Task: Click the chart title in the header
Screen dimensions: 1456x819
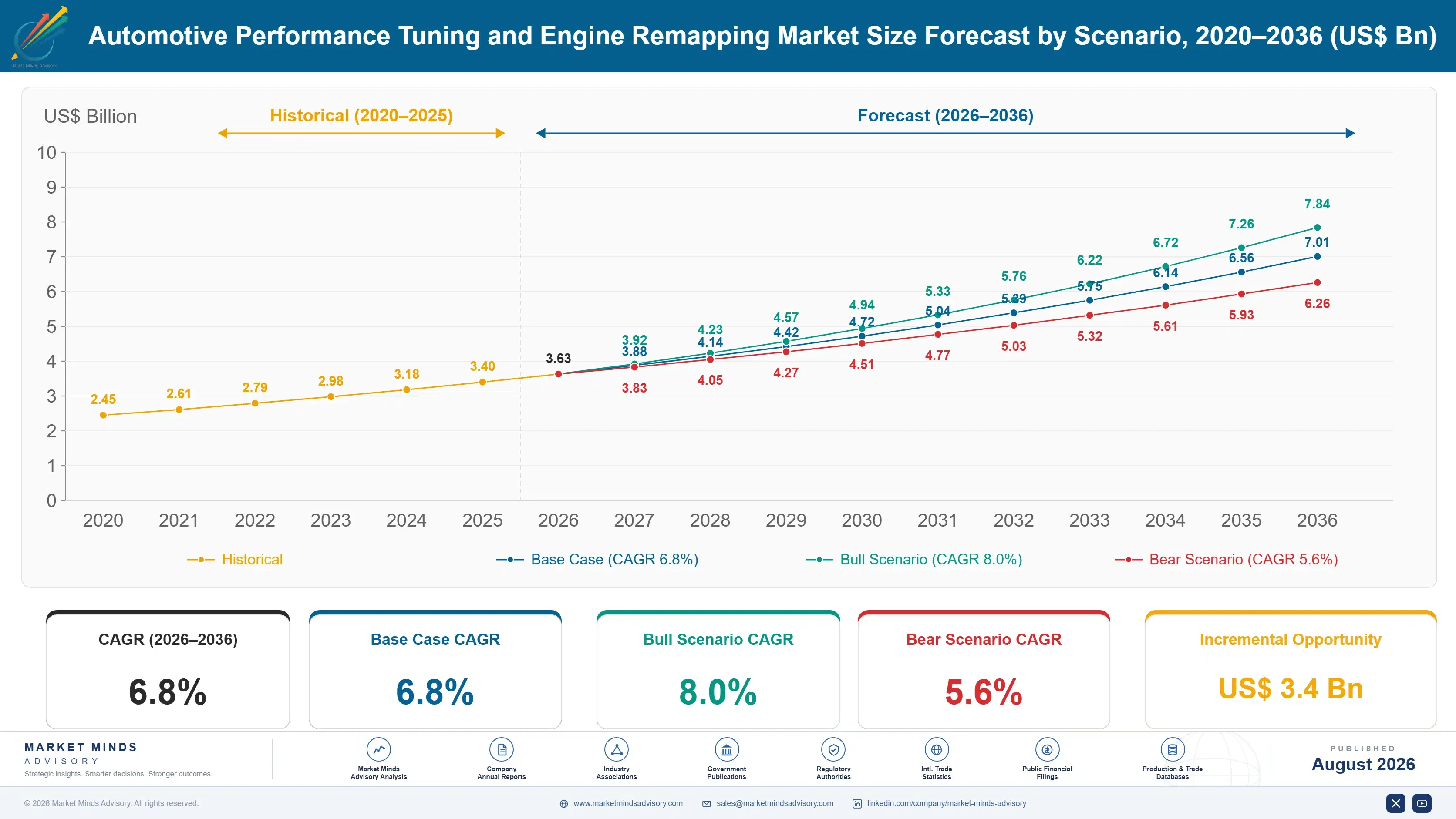Action: point(762,36)
